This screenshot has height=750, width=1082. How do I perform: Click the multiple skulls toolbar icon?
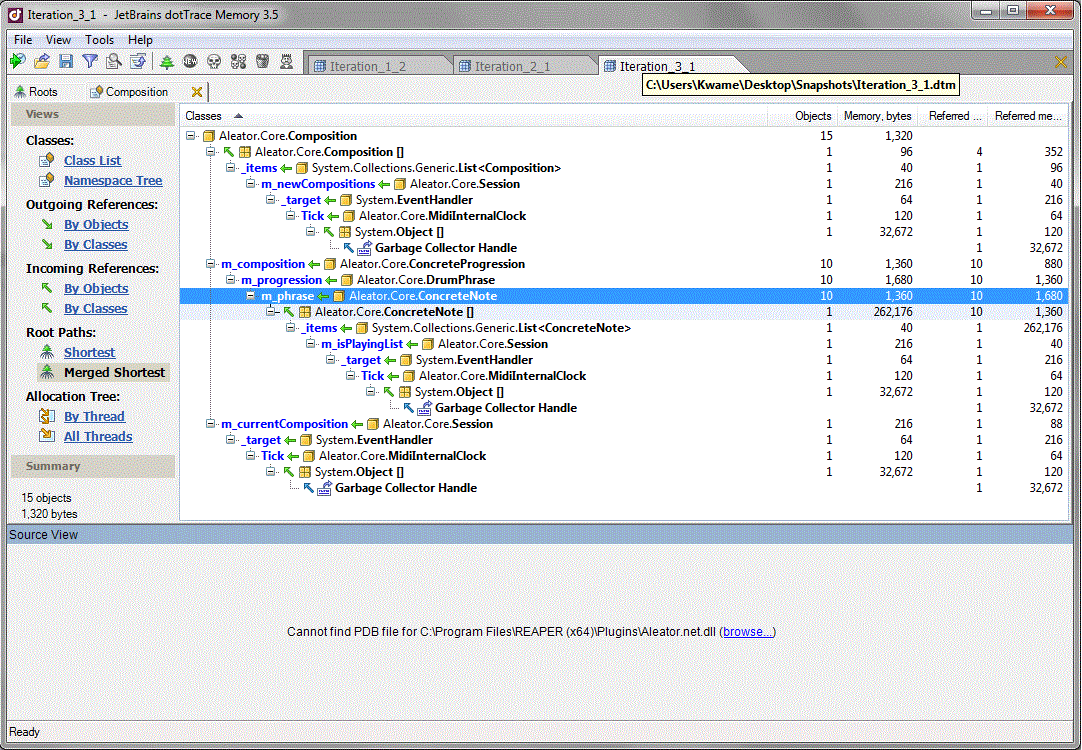coord(239,62)
